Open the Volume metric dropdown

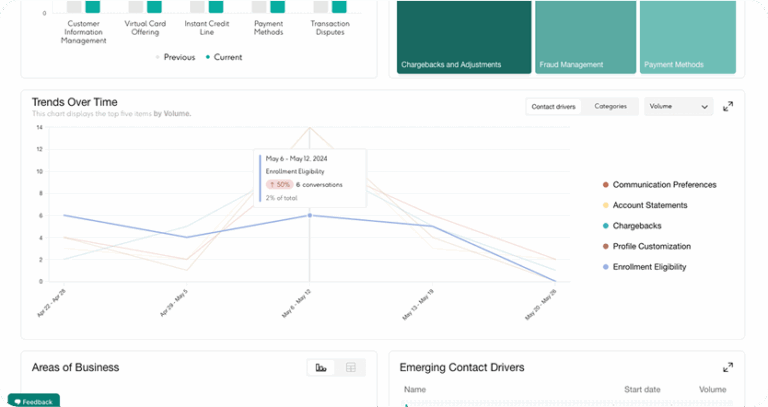coord(678,106)
